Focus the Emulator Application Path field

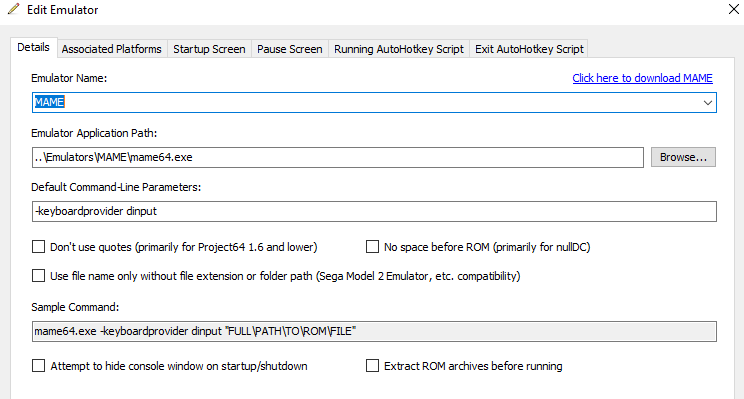pyautogui.click(x=338, y=157)
